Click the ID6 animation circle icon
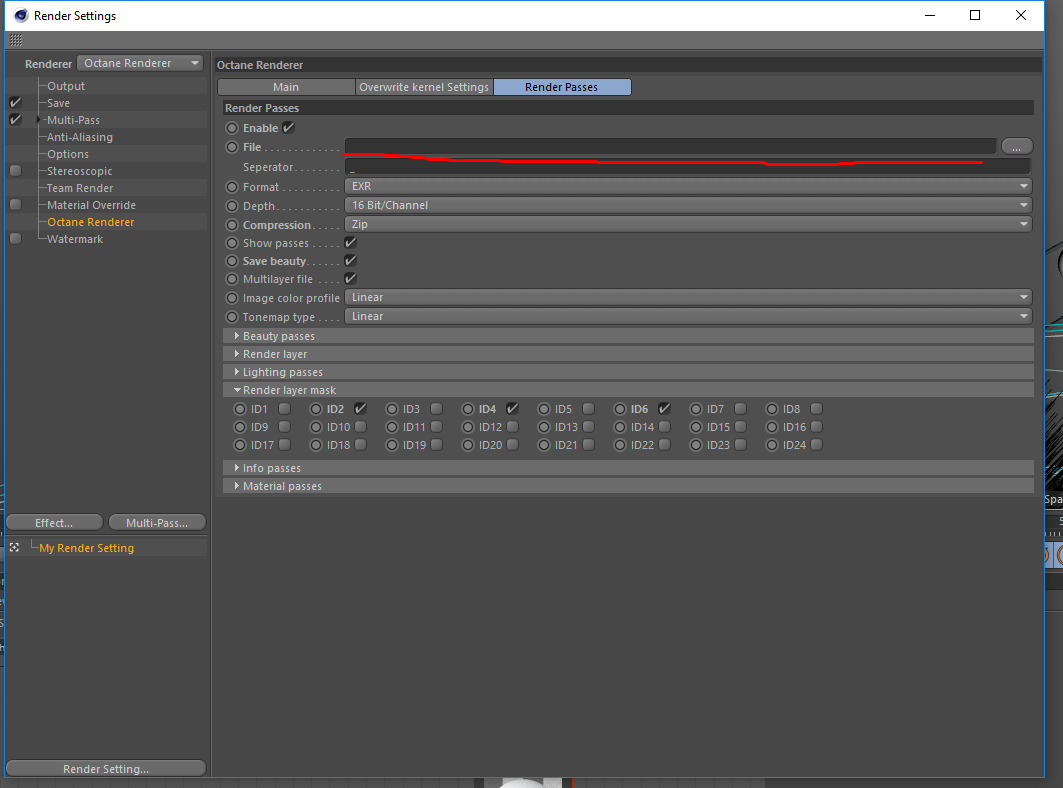The width and height of the screenshot is (1063, 788). [620, 409]
